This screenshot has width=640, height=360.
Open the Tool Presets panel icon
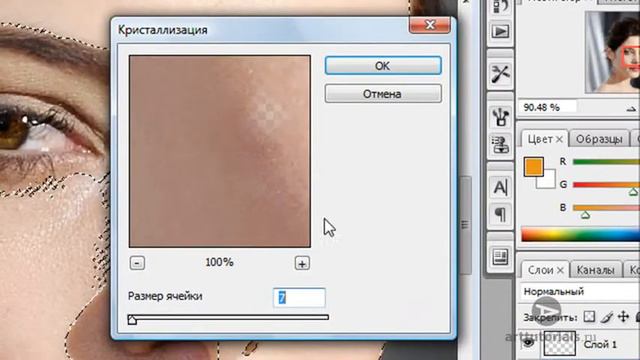click(500, 74)
